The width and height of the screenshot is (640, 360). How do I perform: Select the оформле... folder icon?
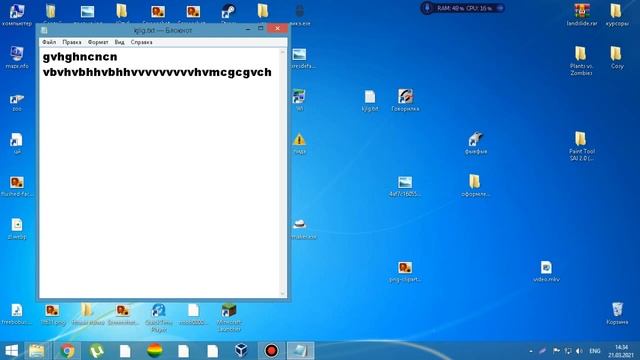(475, 186)
